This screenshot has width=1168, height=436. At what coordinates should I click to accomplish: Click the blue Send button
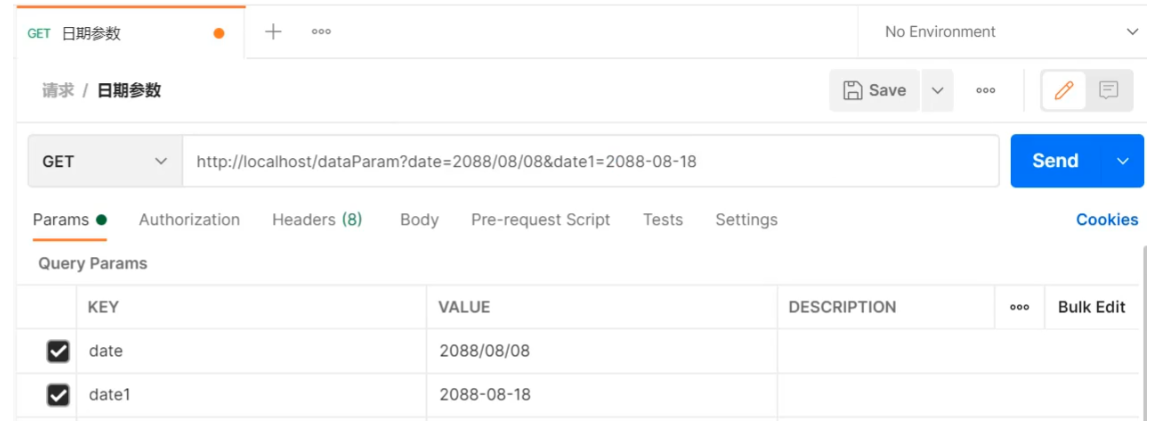[1056, 161]
